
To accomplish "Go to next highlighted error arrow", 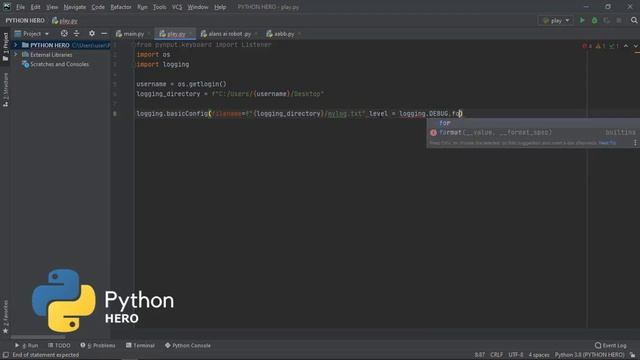I will point(636,46).
